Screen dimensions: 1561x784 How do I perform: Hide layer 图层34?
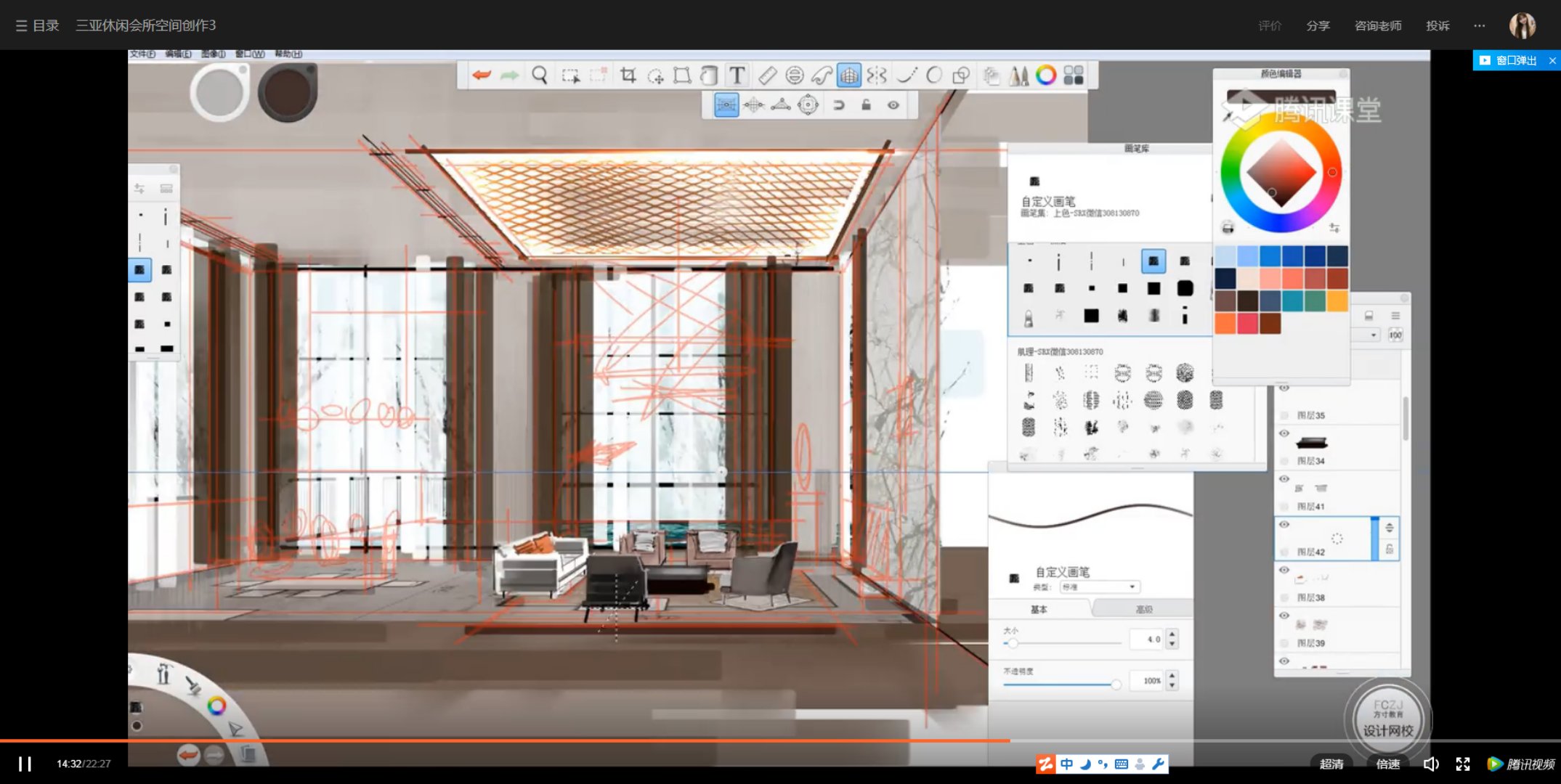(x=1284, y=433)
